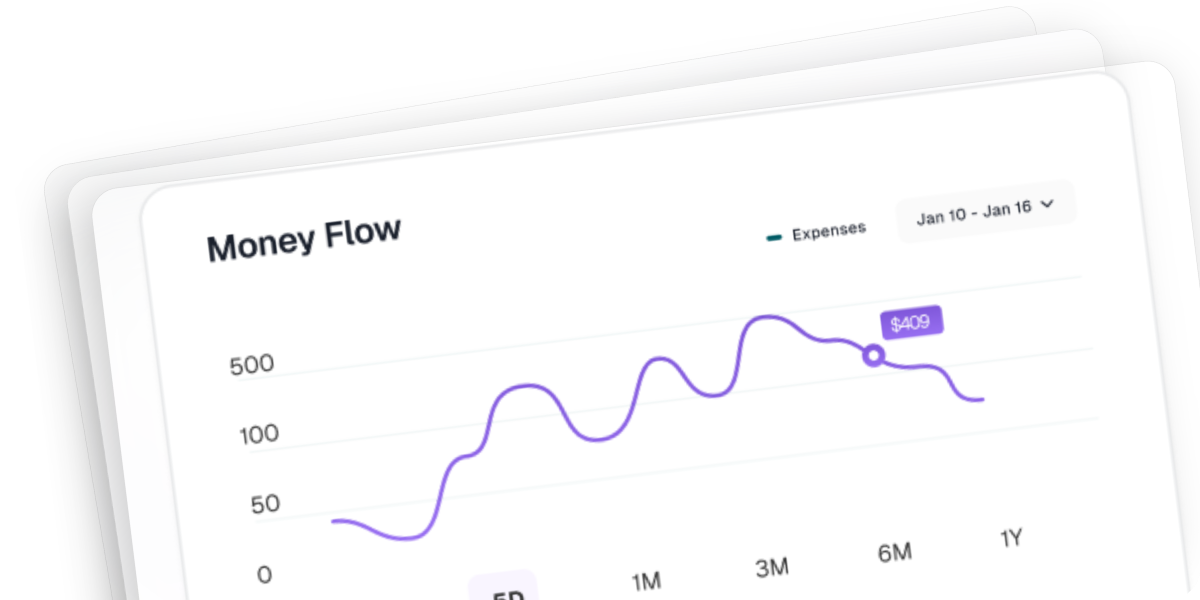Click the circular data point on the line
The height and width of the screenshot is (600, 1200).
coord(873,355)
